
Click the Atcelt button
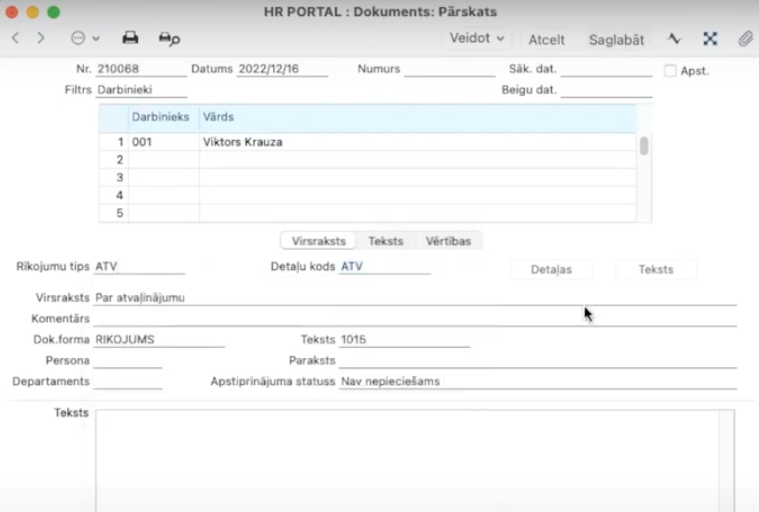547,39
